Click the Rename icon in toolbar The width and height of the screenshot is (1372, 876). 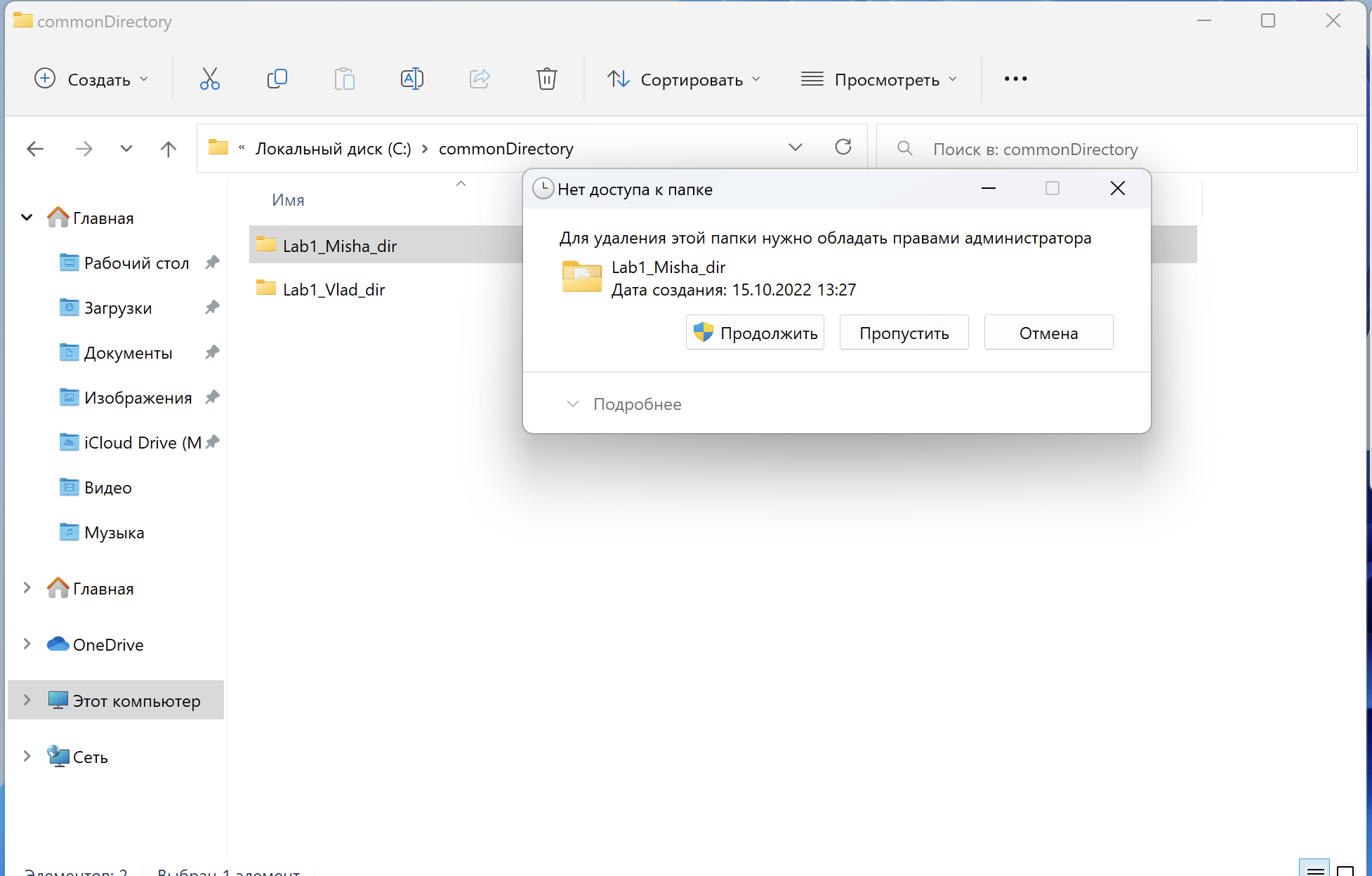[411, 79]
